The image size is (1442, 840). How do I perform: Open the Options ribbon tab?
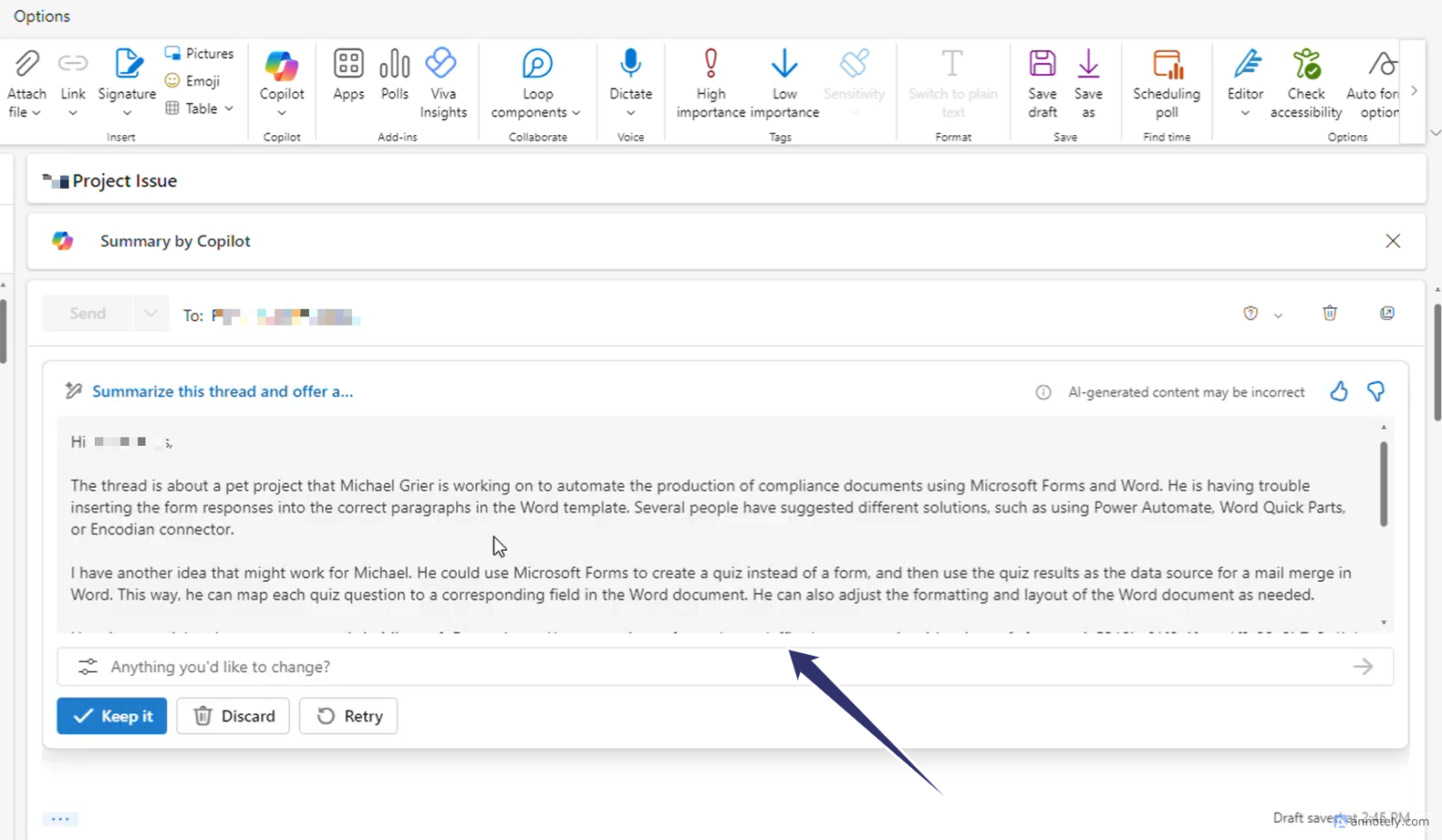[41, 15]
